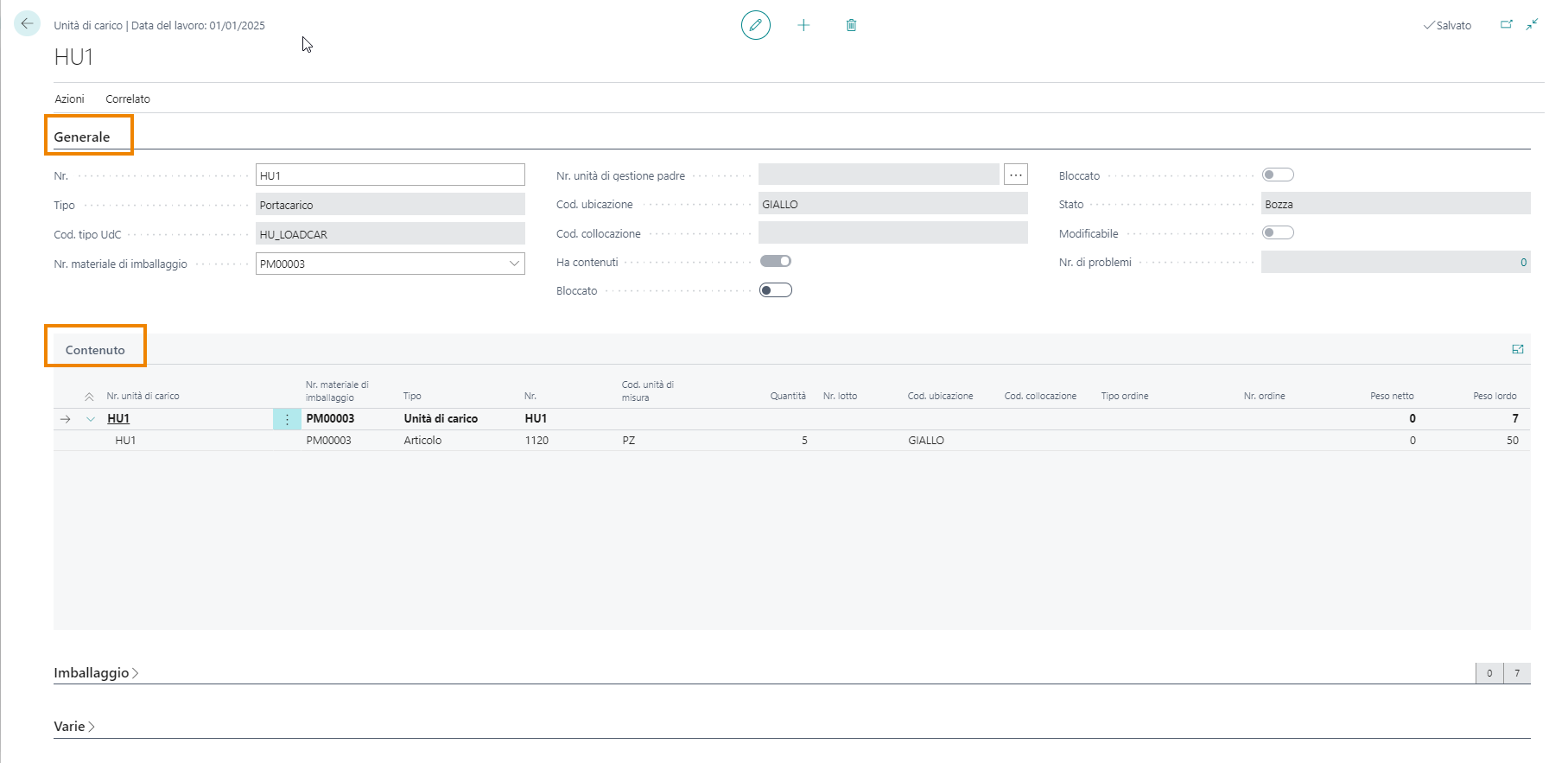1568x763 pixels.
Task: Click the Tipo field Portacarico
Action: click(390, 205)
